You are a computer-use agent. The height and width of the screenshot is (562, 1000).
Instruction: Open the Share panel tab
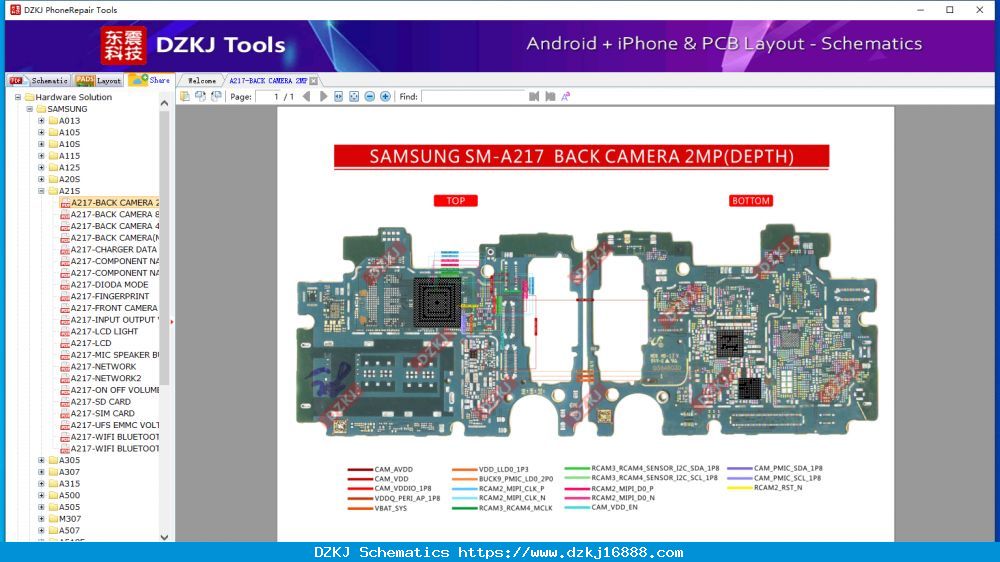tap(150, 80)
